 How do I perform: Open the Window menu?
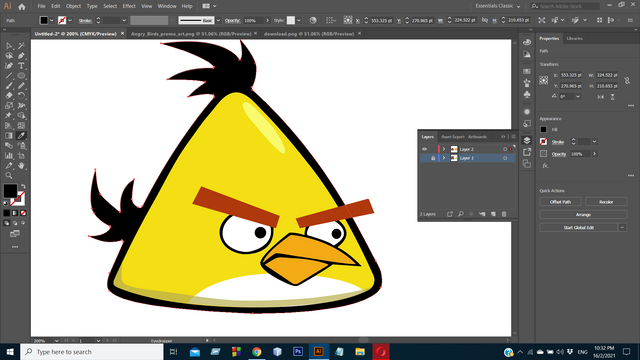[167, 6]
